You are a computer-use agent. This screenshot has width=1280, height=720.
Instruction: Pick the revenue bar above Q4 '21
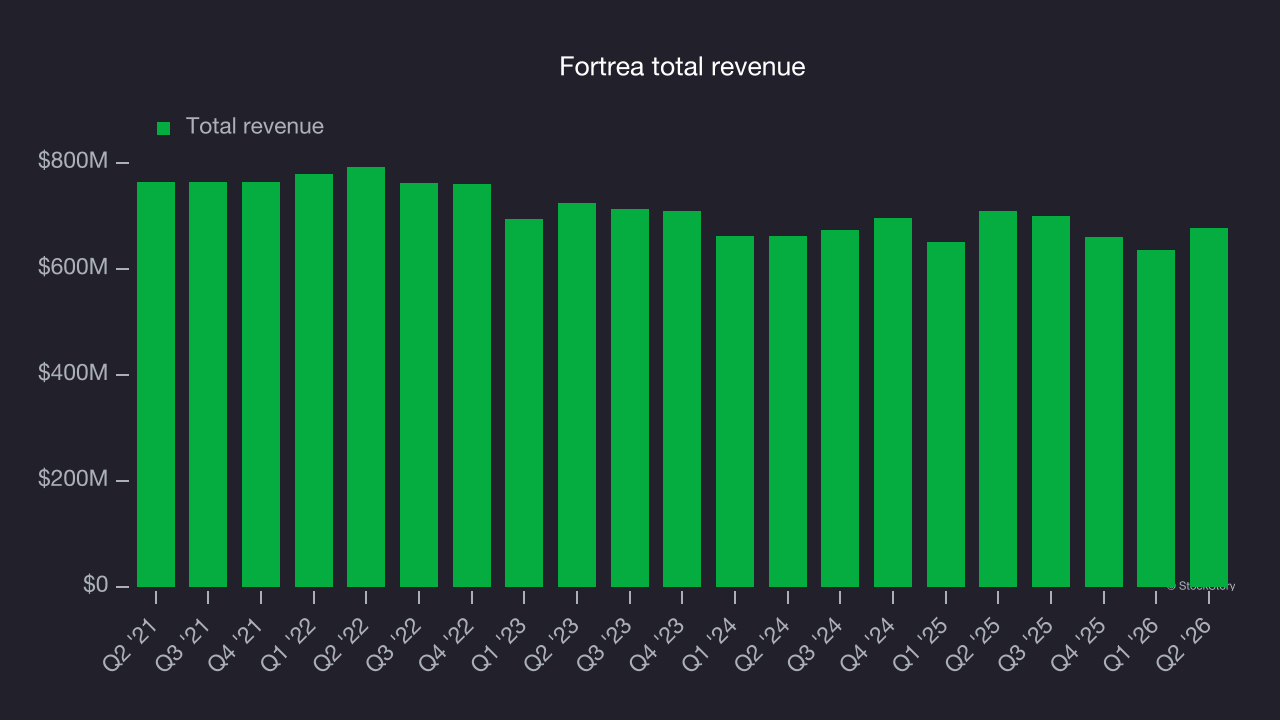point(261,384)
